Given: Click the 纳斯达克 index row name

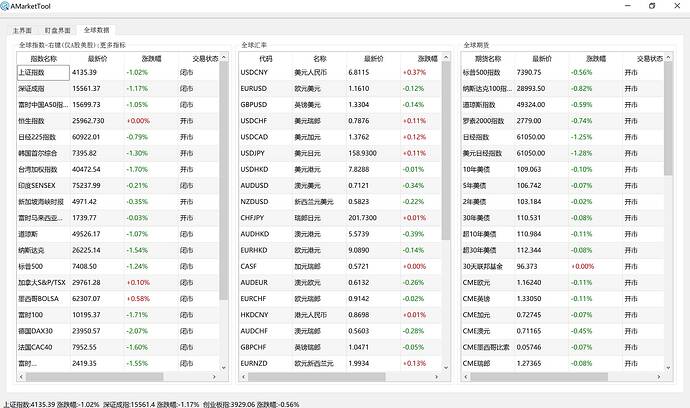Looking at the screenshot, I should pos(31,250).
